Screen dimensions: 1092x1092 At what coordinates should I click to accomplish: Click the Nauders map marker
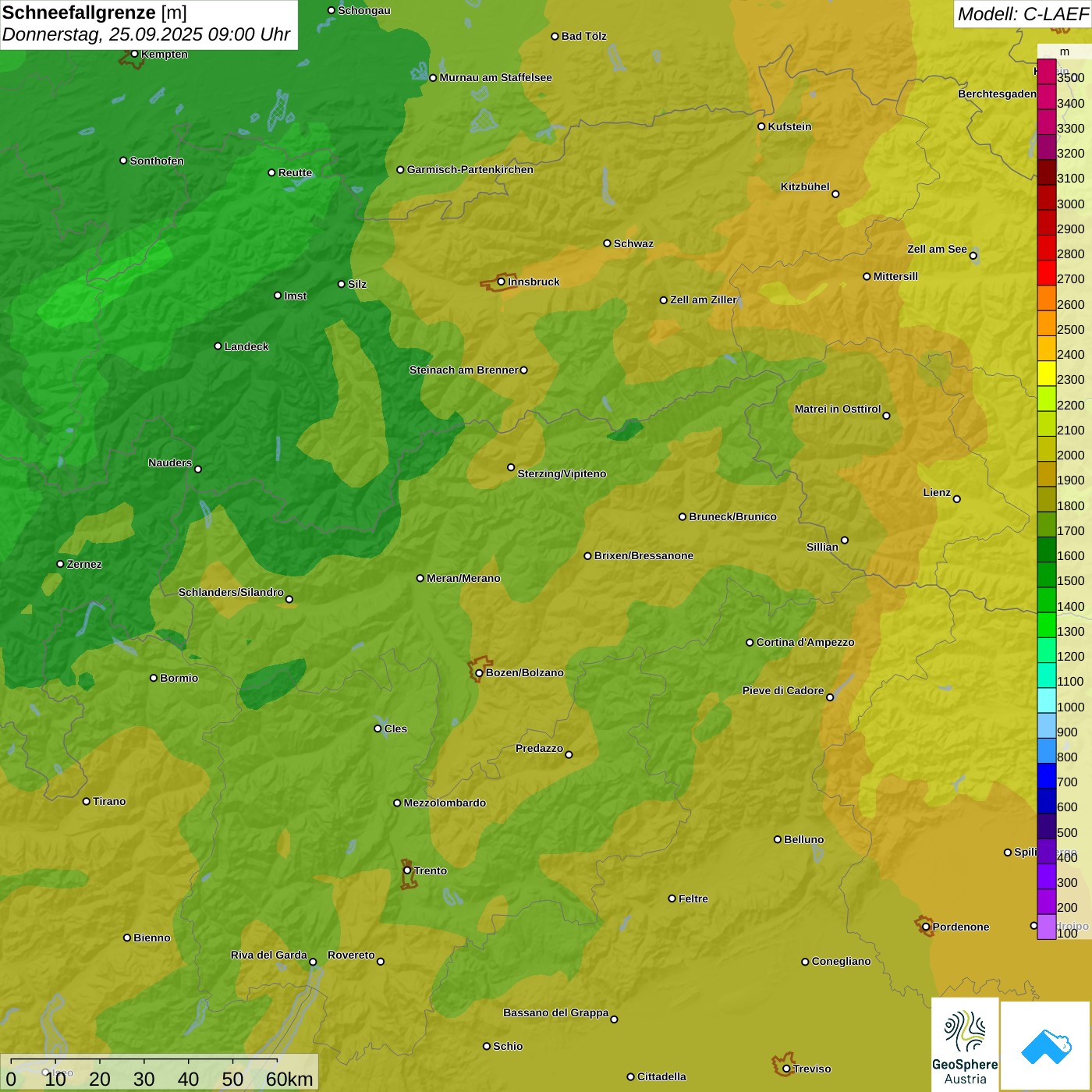(x=198, y=469)
